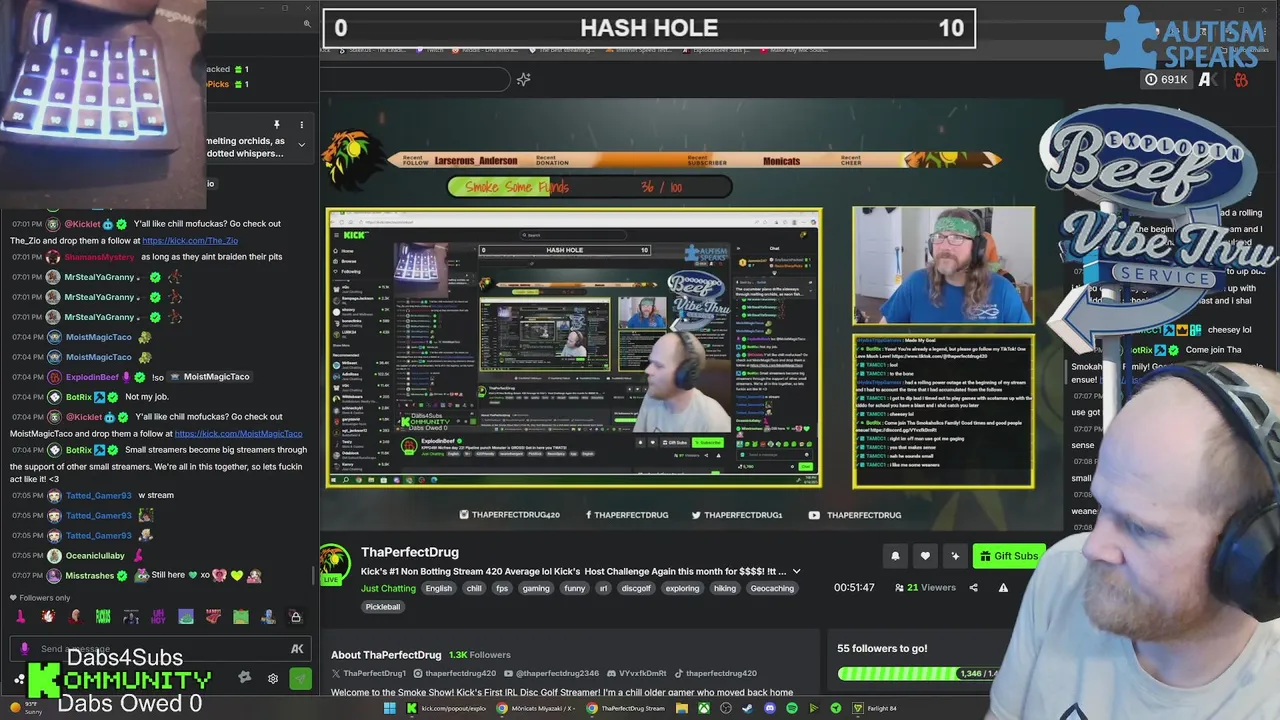Open chat settings gear icon
Screen dimensions: 1280x720
[x=272, y=678]
